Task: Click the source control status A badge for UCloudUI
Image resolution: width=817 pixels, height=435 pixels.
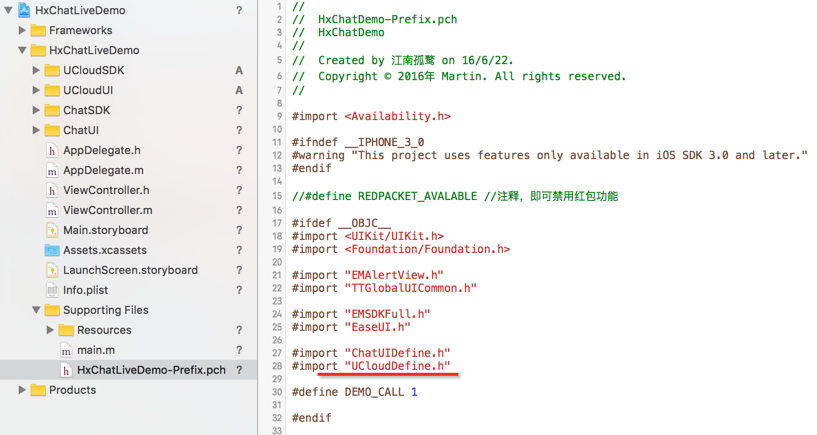Action: coord(239,90)
